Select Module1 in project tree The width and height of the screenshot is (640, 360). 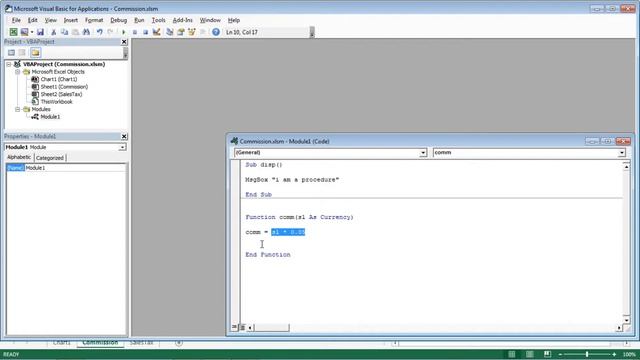click(x=50, y=117)
